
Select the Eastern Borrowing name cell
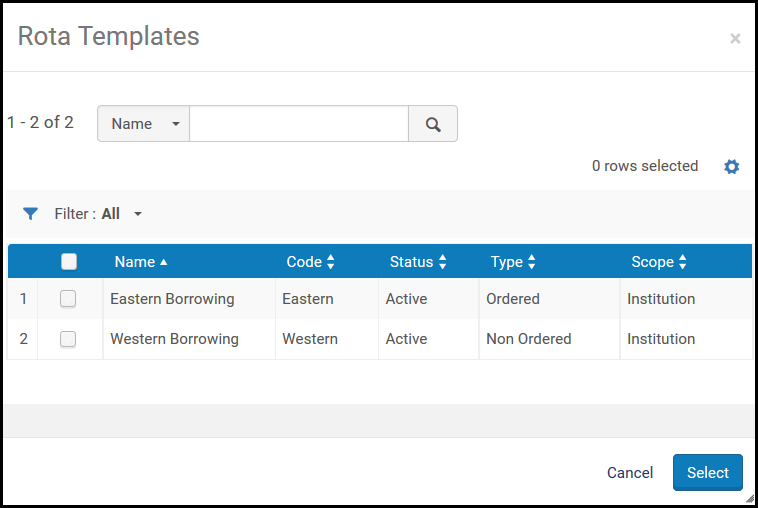coord(172,299)
